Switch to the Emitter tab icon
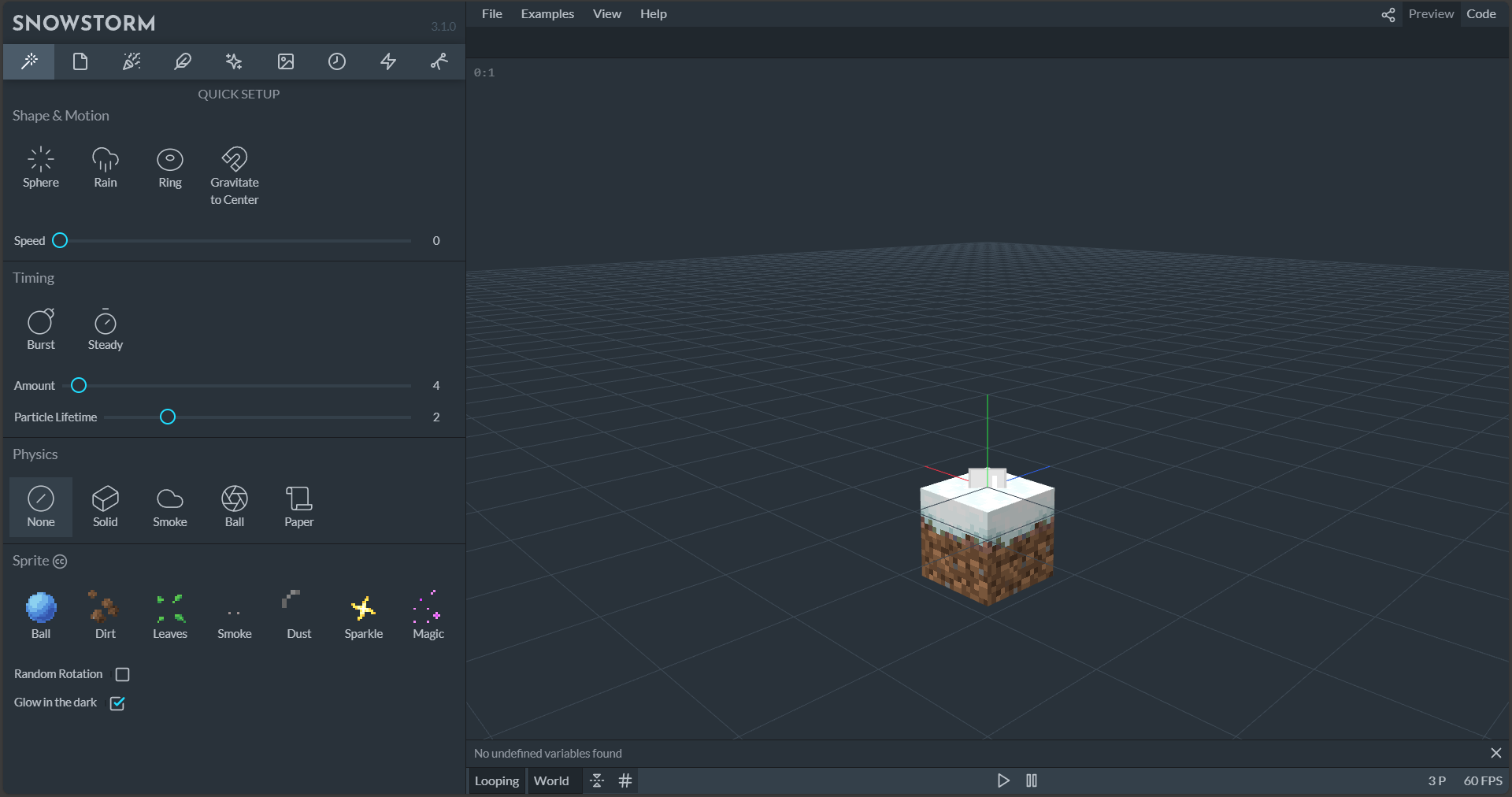This screenshot has width=1512, height=797. (x=132, y=61)
